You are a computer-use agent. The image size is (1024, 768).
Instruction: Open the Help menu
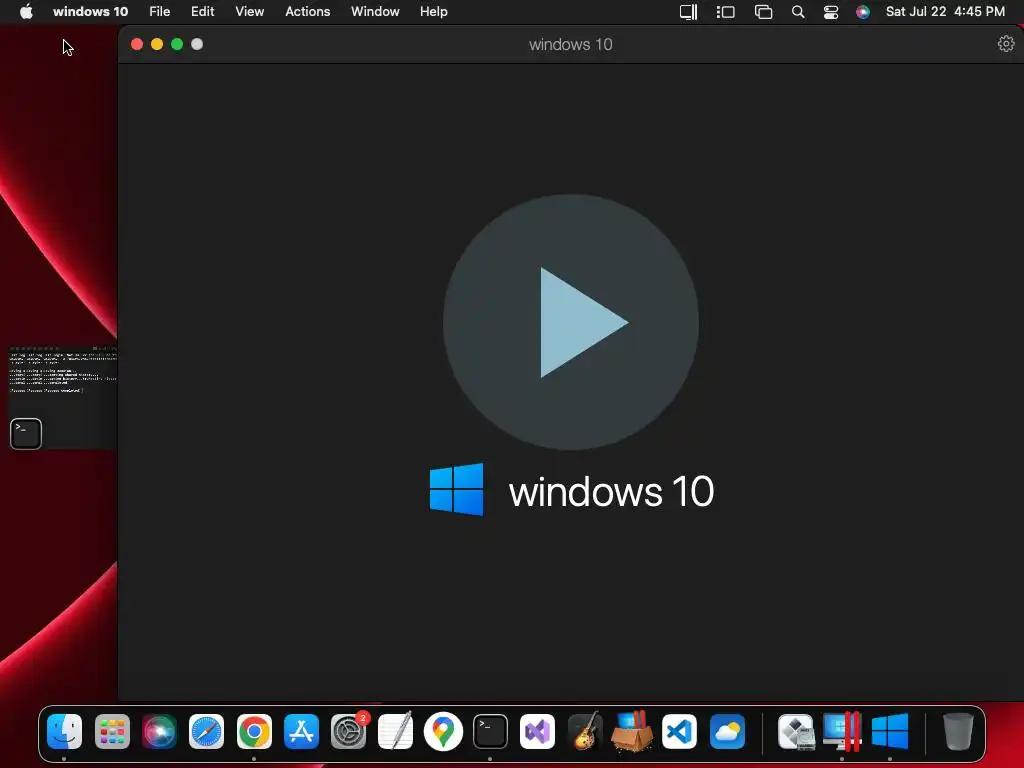[434, 12]
